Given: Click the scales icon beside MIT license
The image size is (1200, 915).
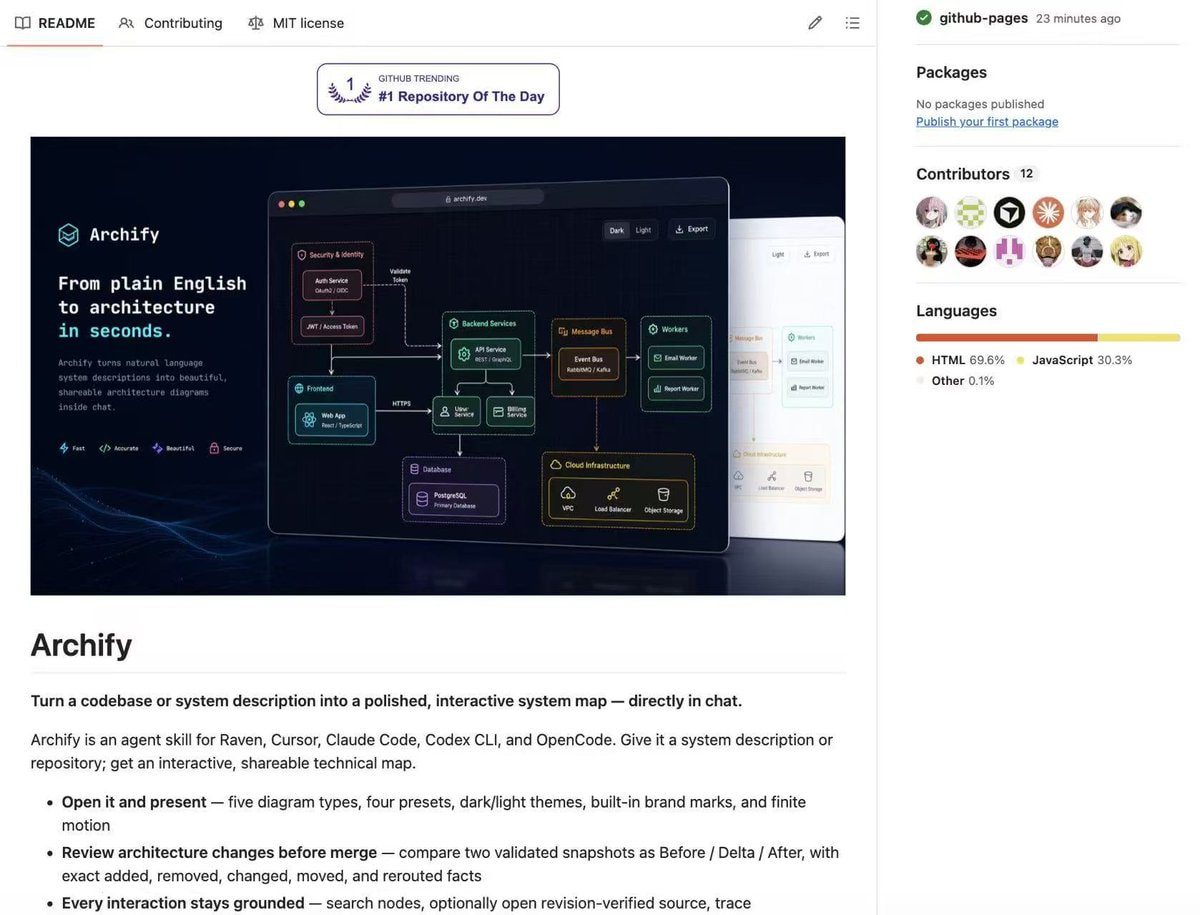Looking at the screenshot, I should 256,23.
